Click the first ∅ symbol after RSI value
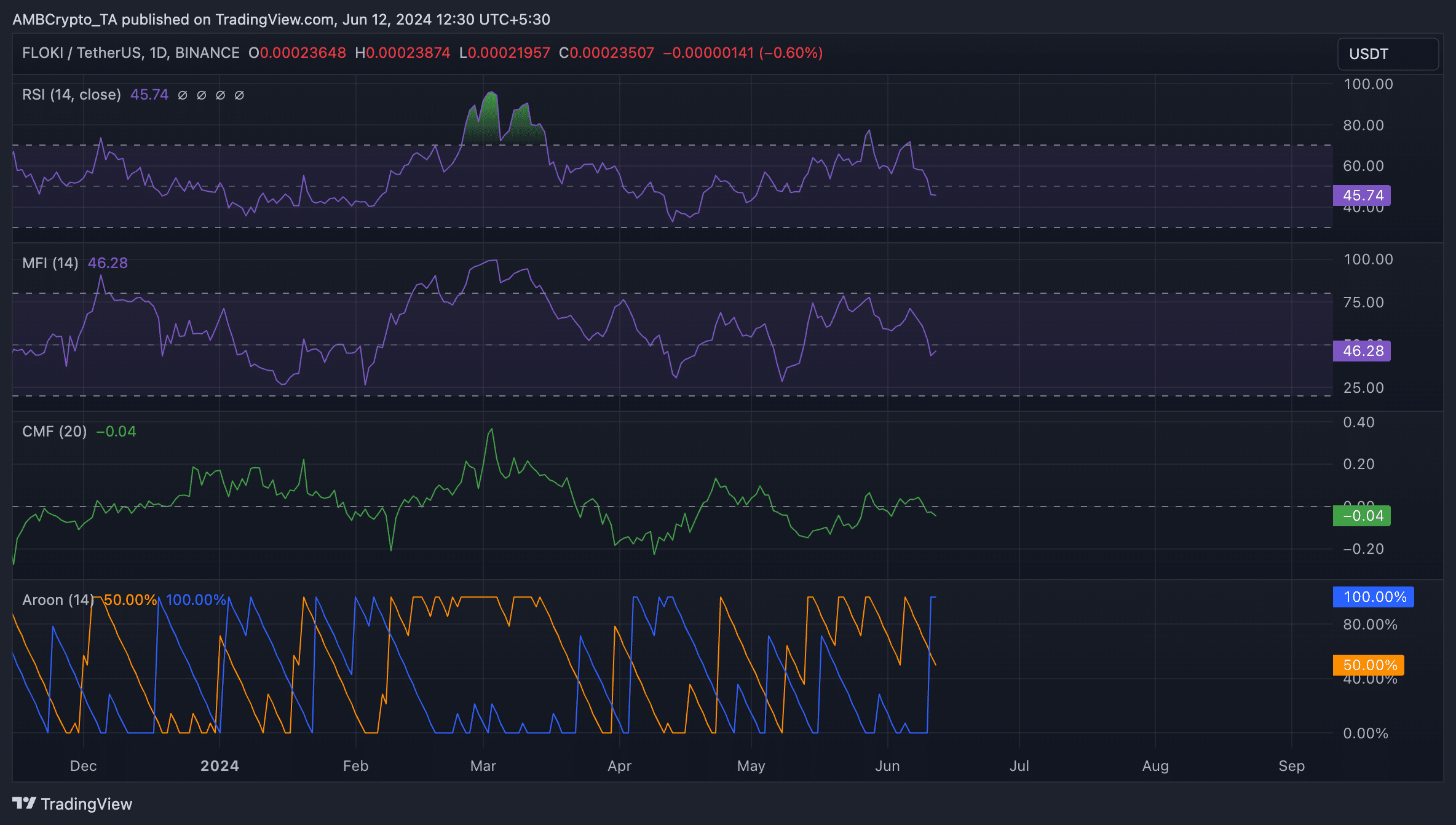The image size is (1456, 825). [183, 95]
